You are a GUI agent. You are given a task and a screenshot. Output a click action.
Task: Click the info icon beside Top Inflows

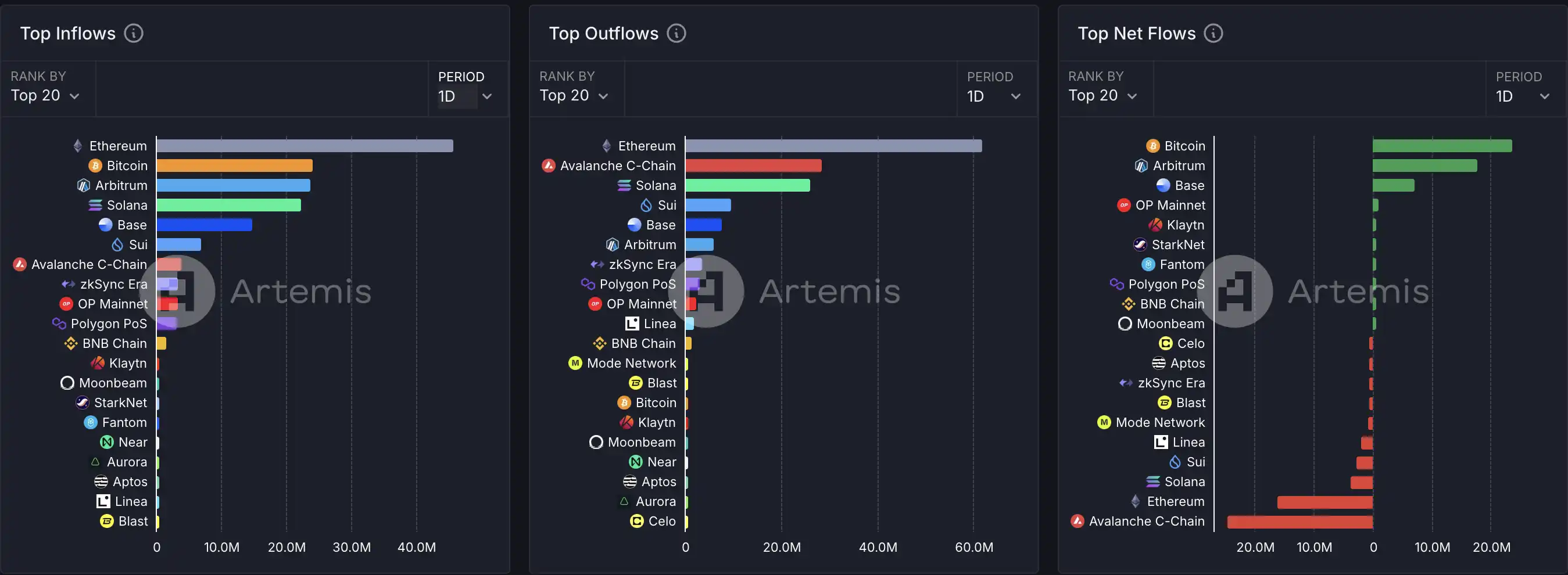(x=133, y=34)
